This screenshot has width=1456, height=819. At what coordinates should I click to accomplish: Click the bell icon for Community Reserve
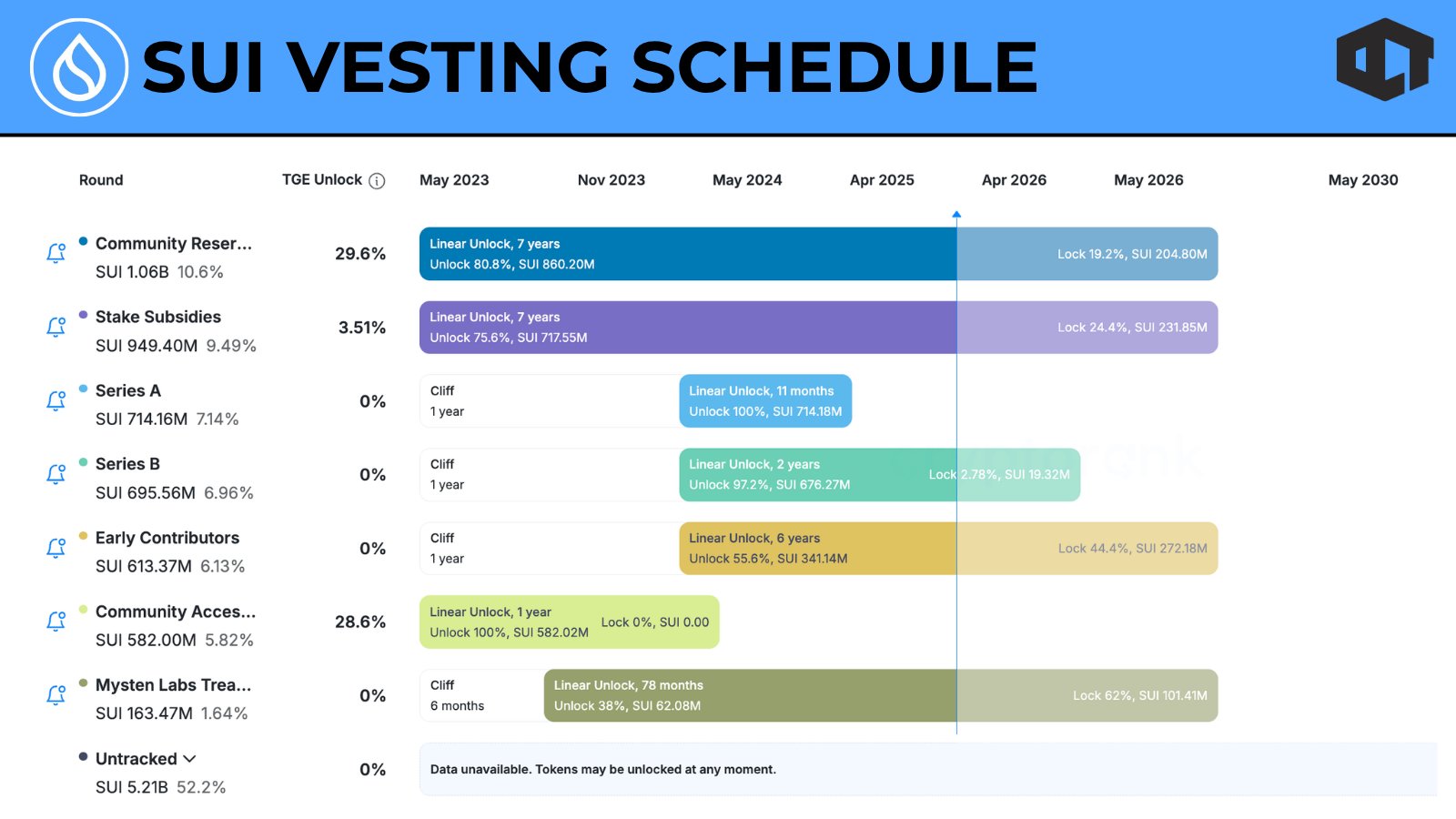pos(56,253)
